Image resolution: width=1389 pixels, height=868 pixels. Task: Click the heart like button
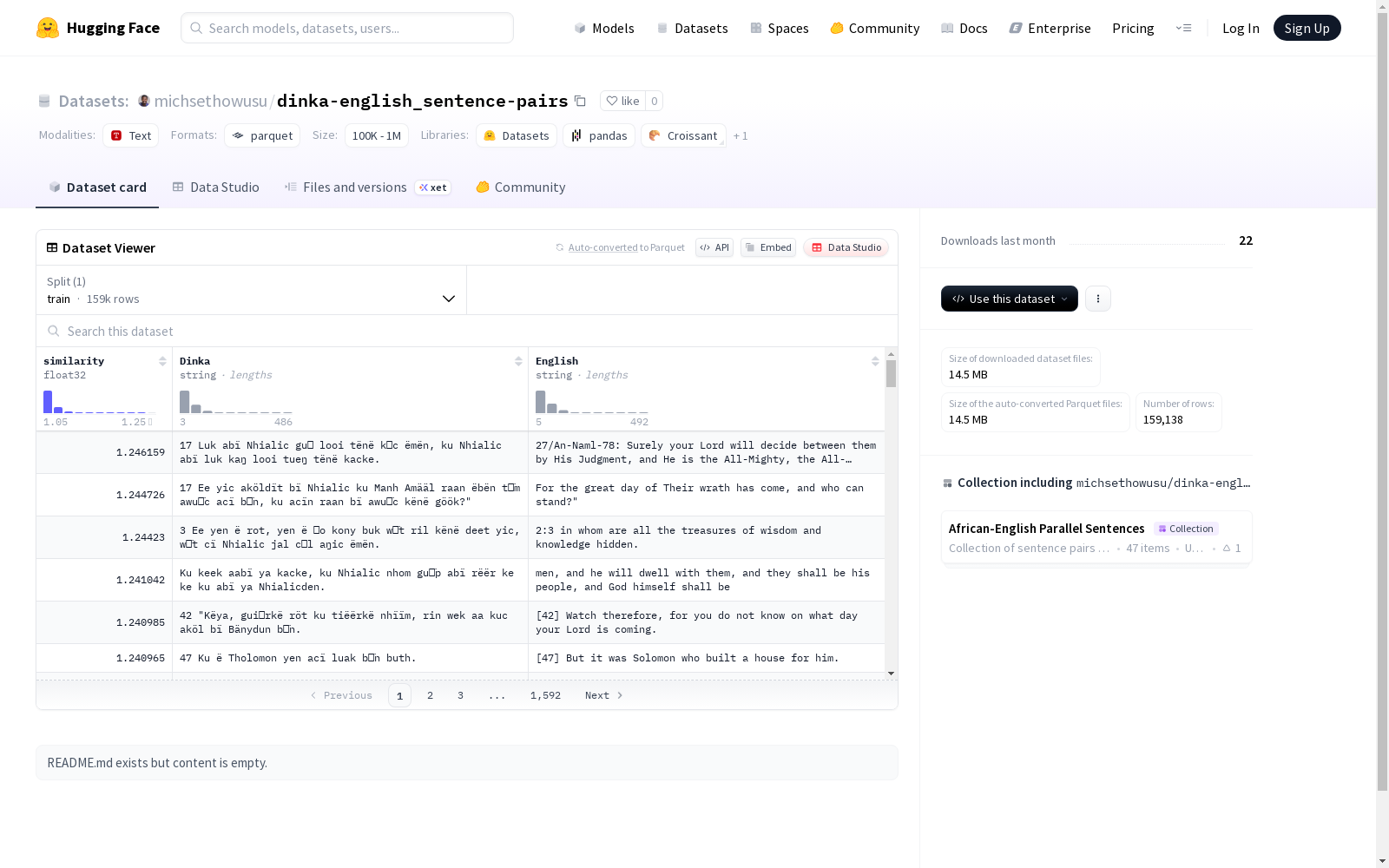[622, 101]
